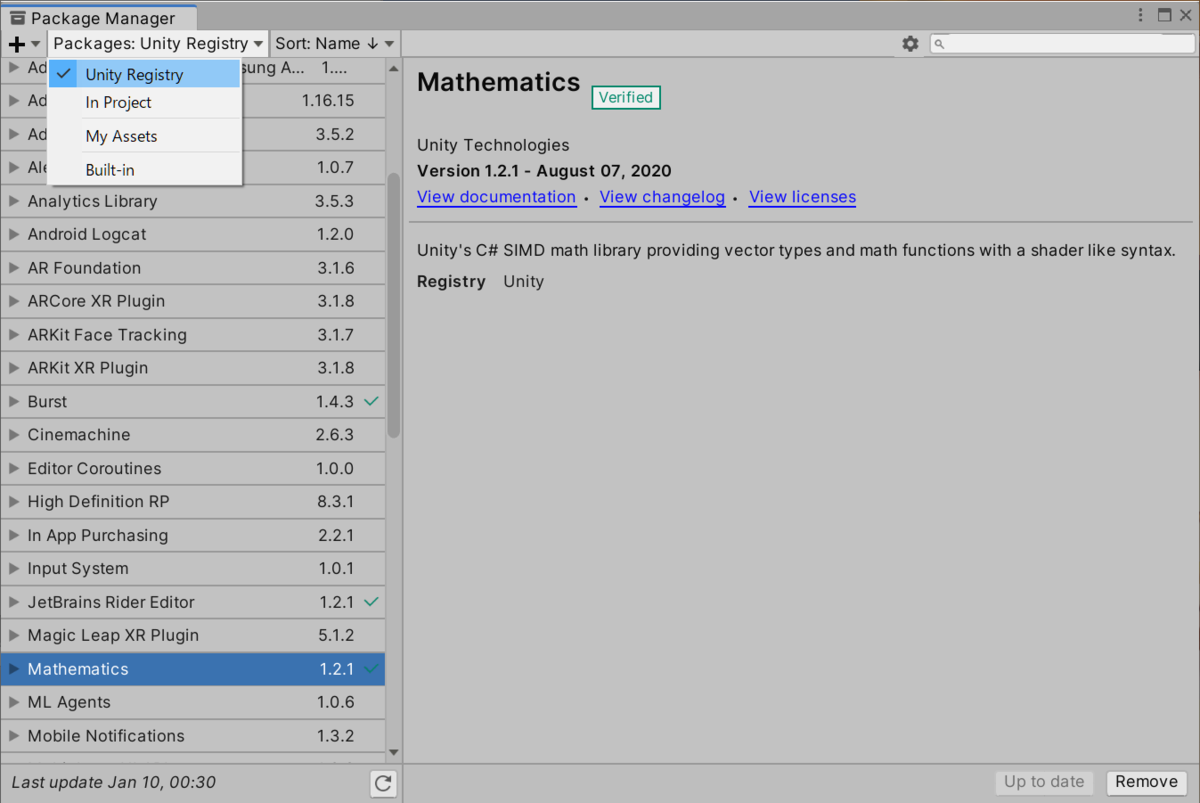Image resolution: width=1200 pixels, height=803 pixels.
Task: Click the scrollbar down arrow
Action: click(x=393, y=753)
